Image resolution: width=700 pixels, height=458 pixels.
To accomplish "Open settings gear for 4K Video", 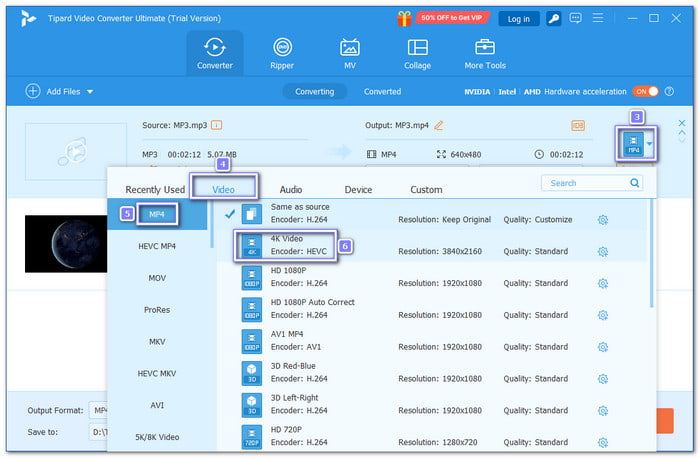I will pos(603,252).
